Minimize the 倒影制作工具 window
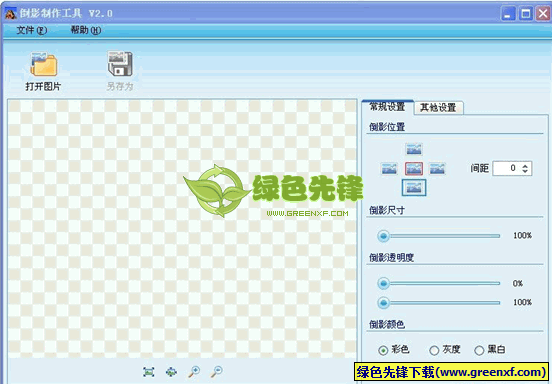552x384 pixels. (x=508, y=14)
